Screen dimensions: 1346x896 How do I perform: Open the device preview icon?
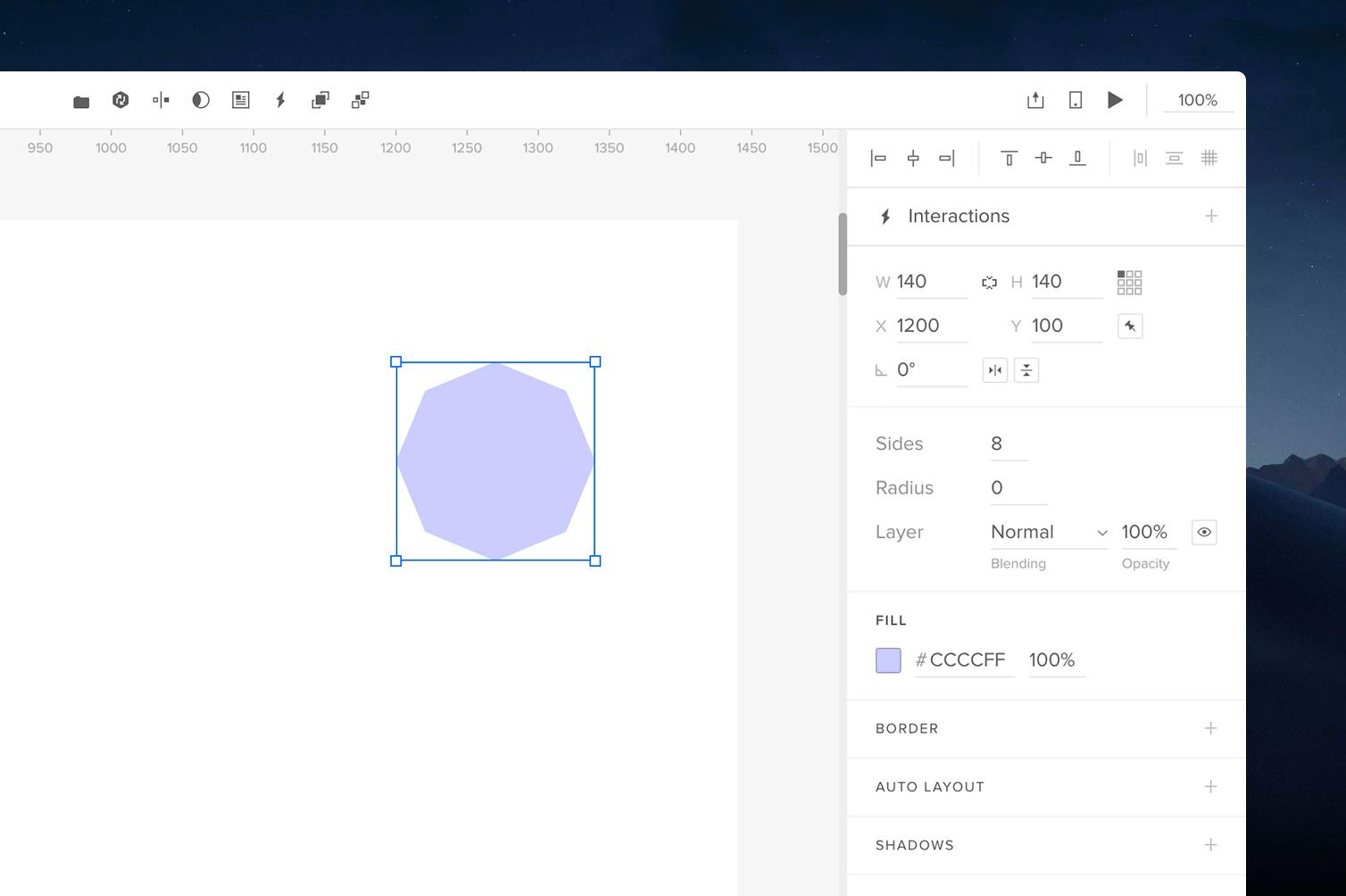pyautogui.click(x=1075, y=100)
